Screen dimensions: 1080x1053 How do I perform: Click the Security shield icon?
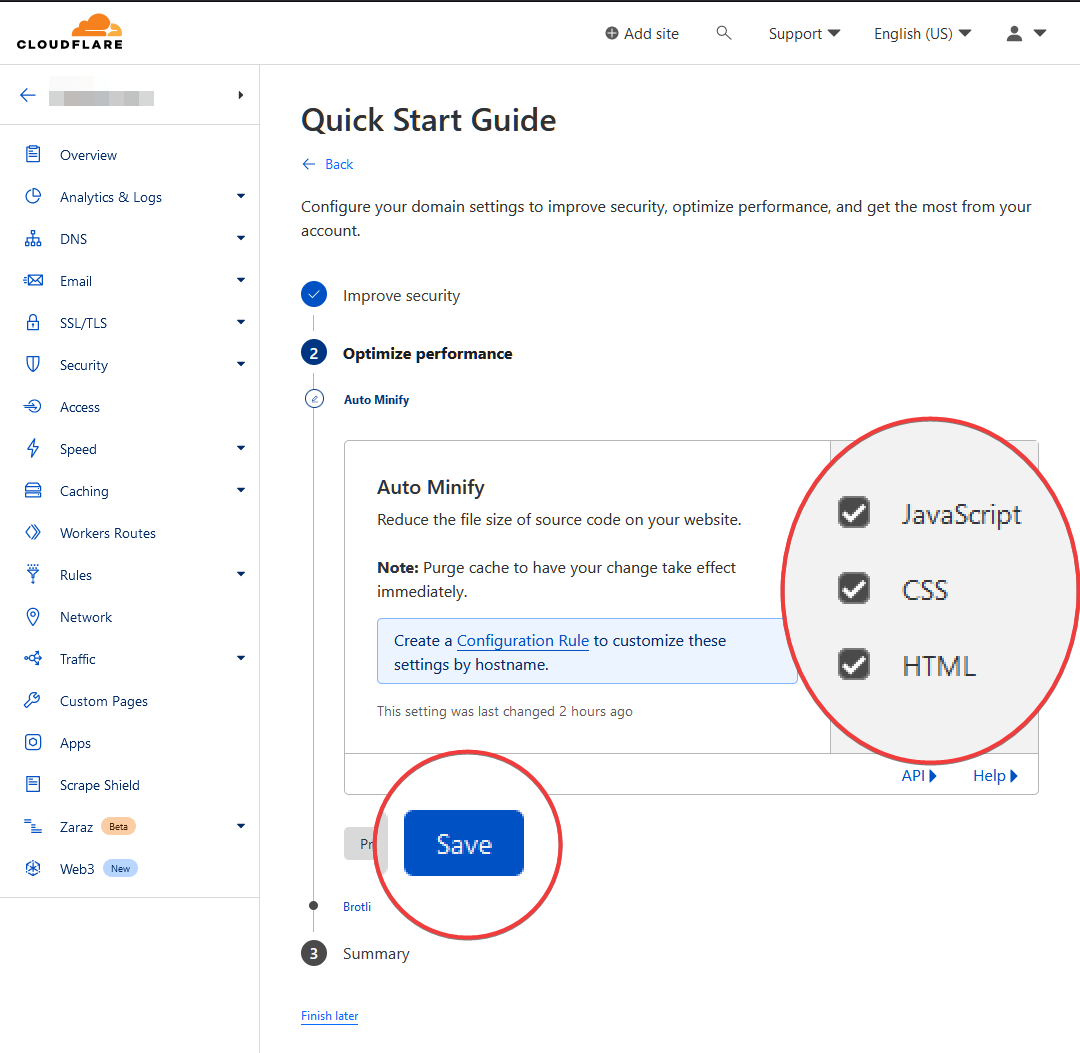[33, 364]
